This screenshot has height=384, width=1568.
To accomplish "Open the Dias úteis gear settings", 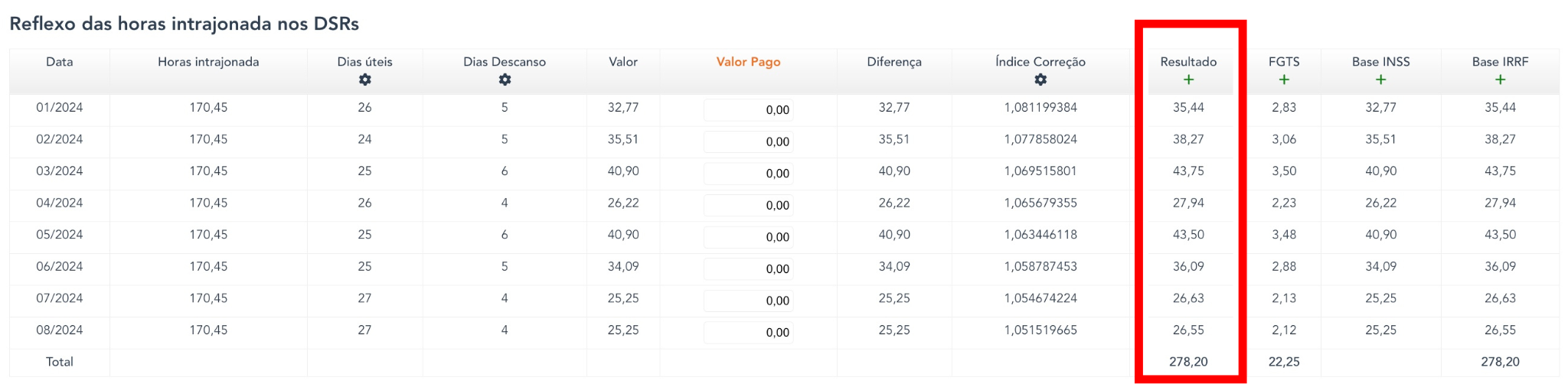I will click(364, 80).
